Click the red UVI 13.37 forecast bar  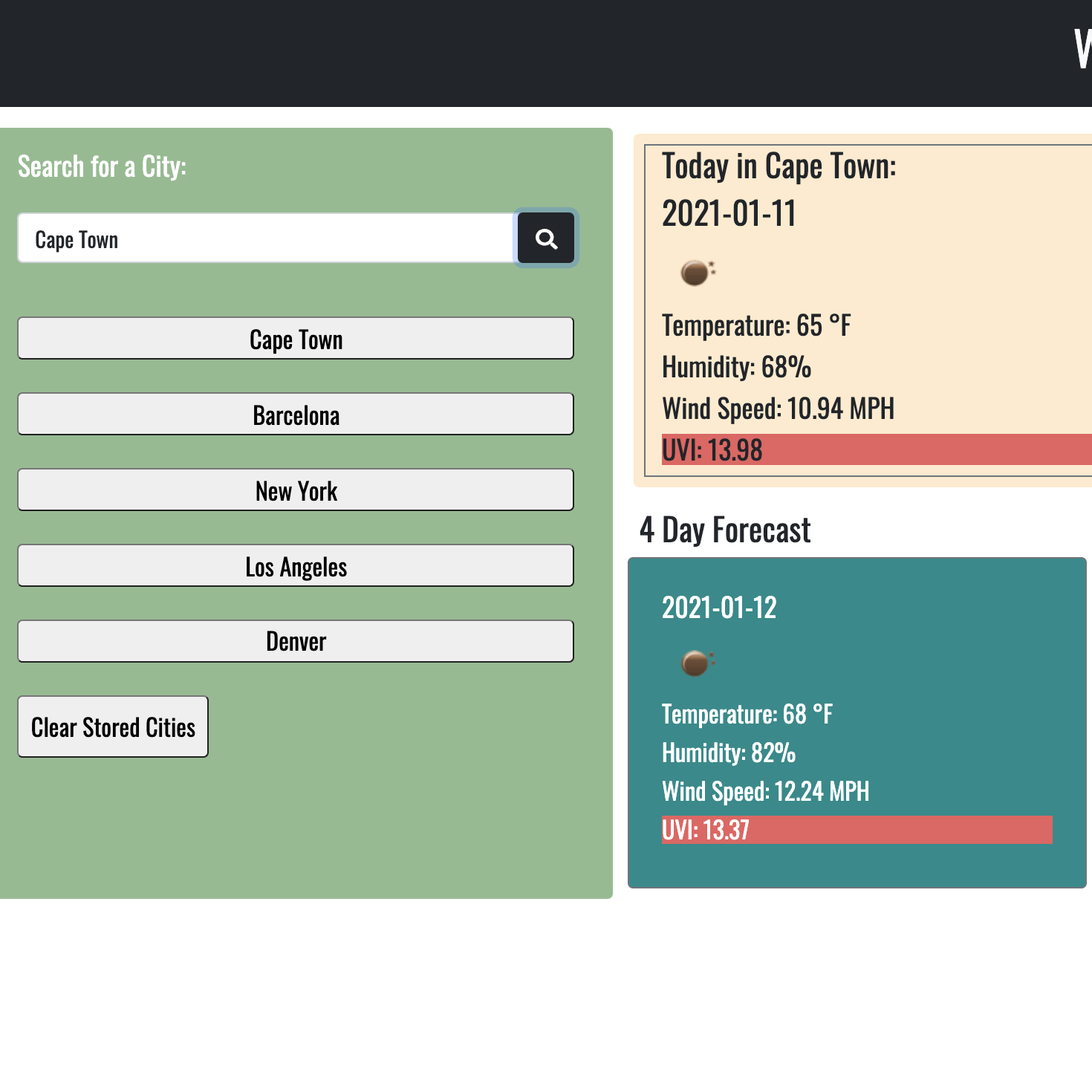(857, 830)
